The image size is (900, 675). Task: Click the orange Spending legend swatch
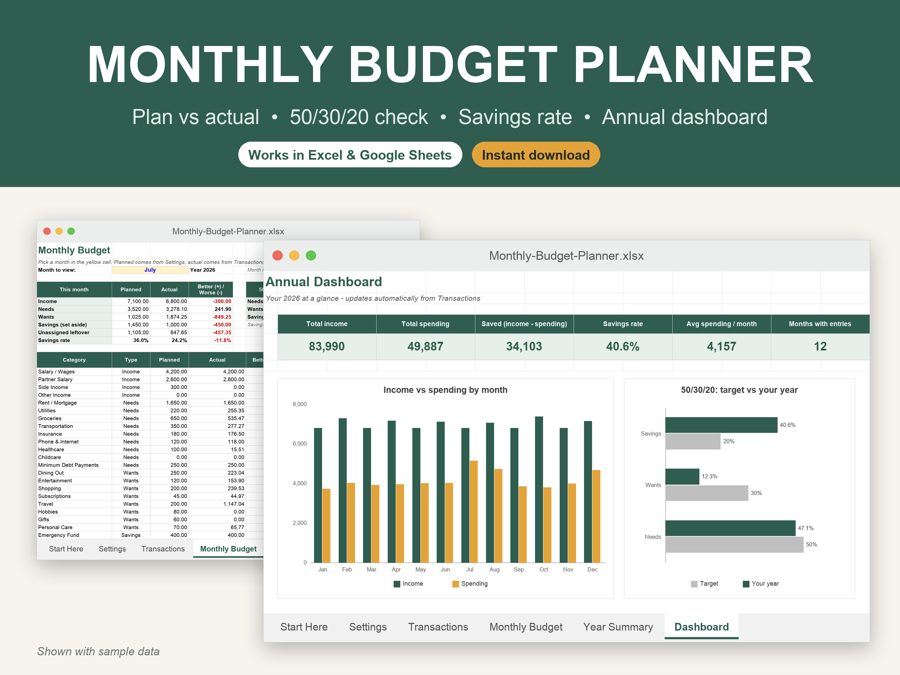456,584
